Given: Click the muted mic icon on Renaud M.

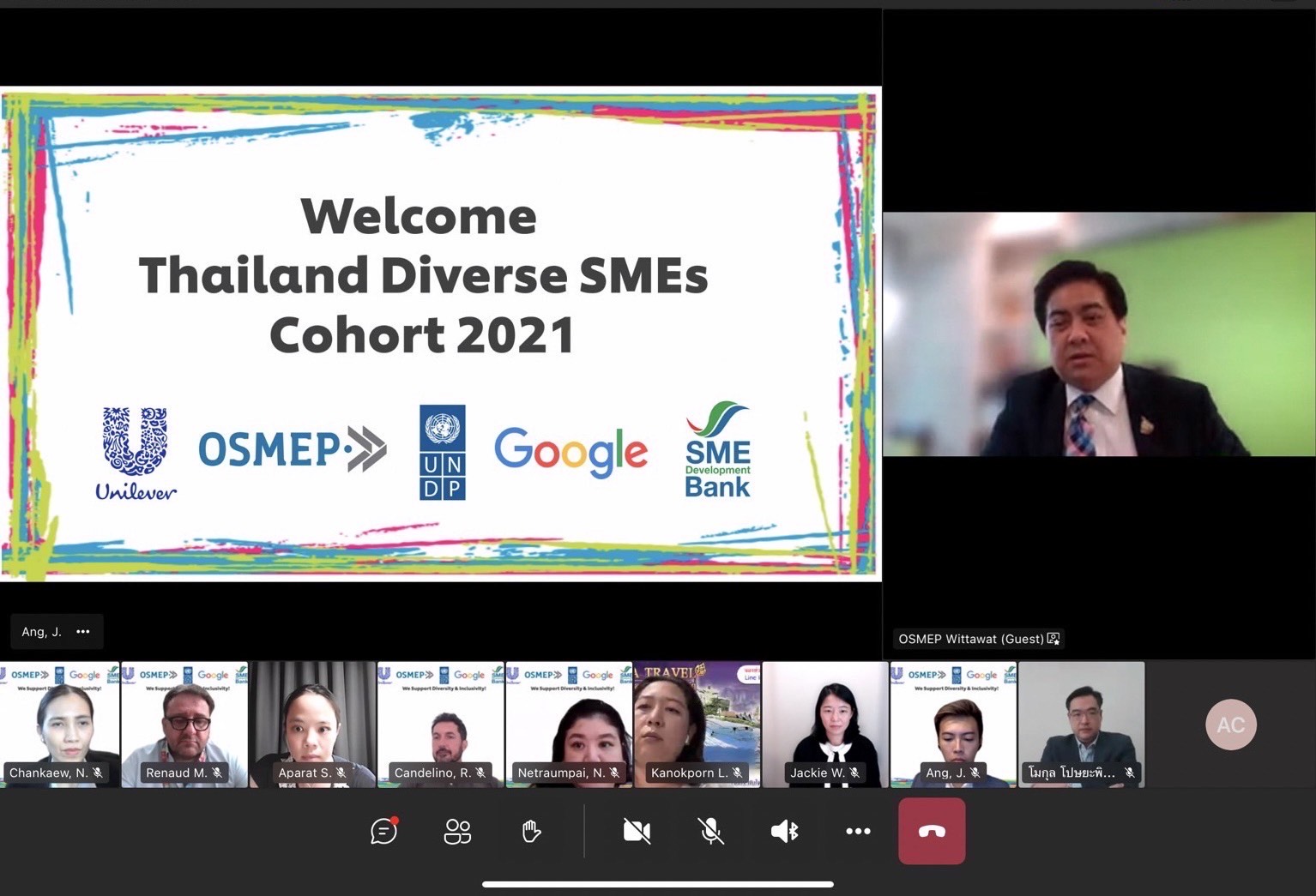Looking at the screenshot, I should click(217, 773).
